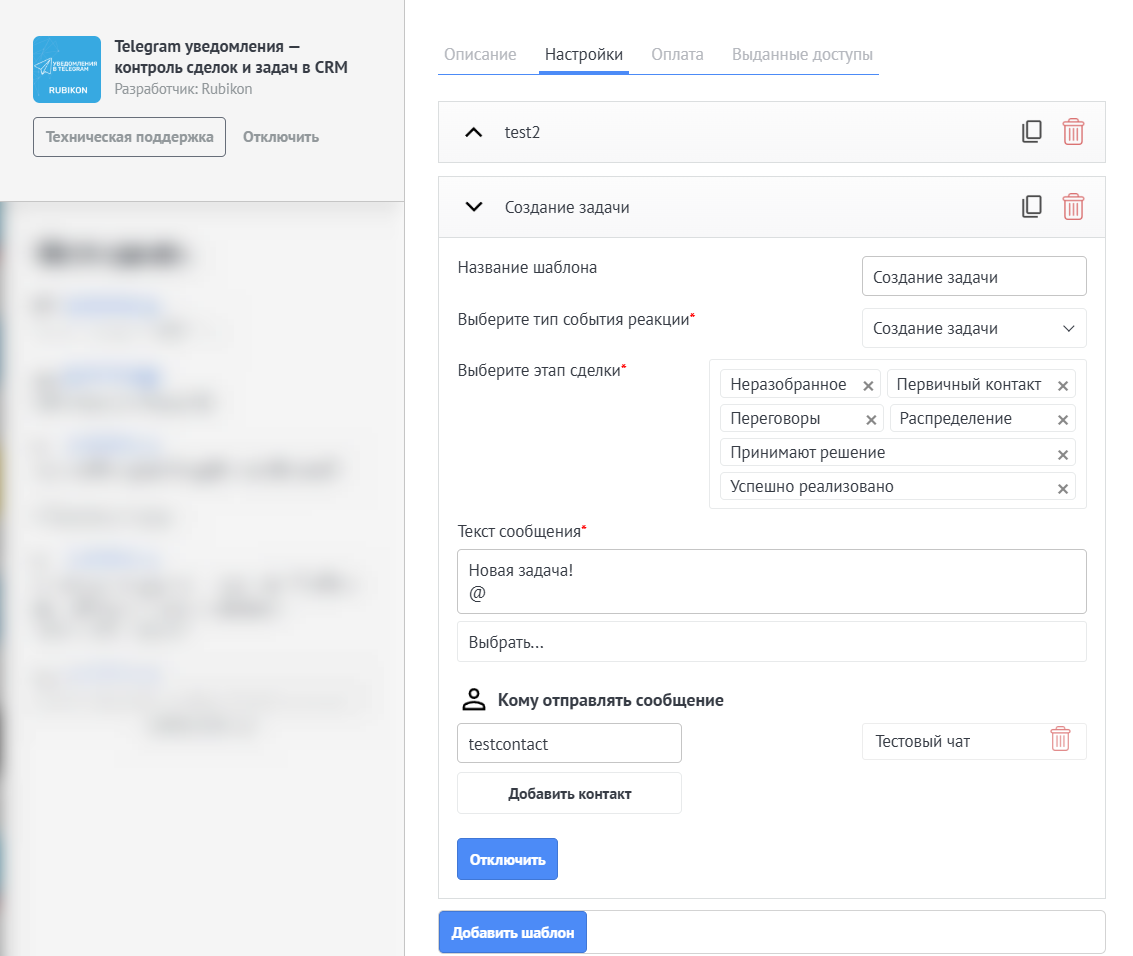The image size is (1133, 956).
Task: Click the blue Отключить template button
Action: (x=507, y=859)
